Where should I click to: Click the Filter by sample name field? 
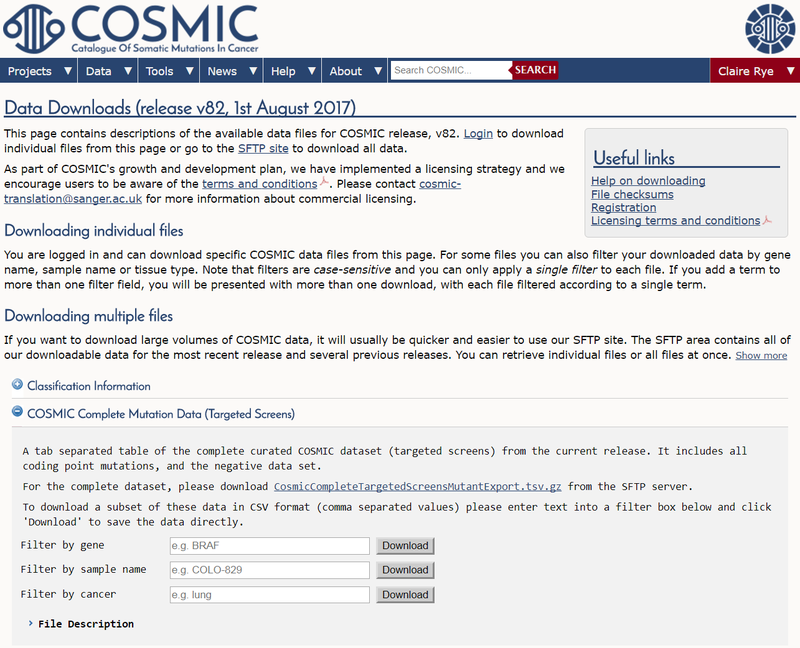click(270, 570)
